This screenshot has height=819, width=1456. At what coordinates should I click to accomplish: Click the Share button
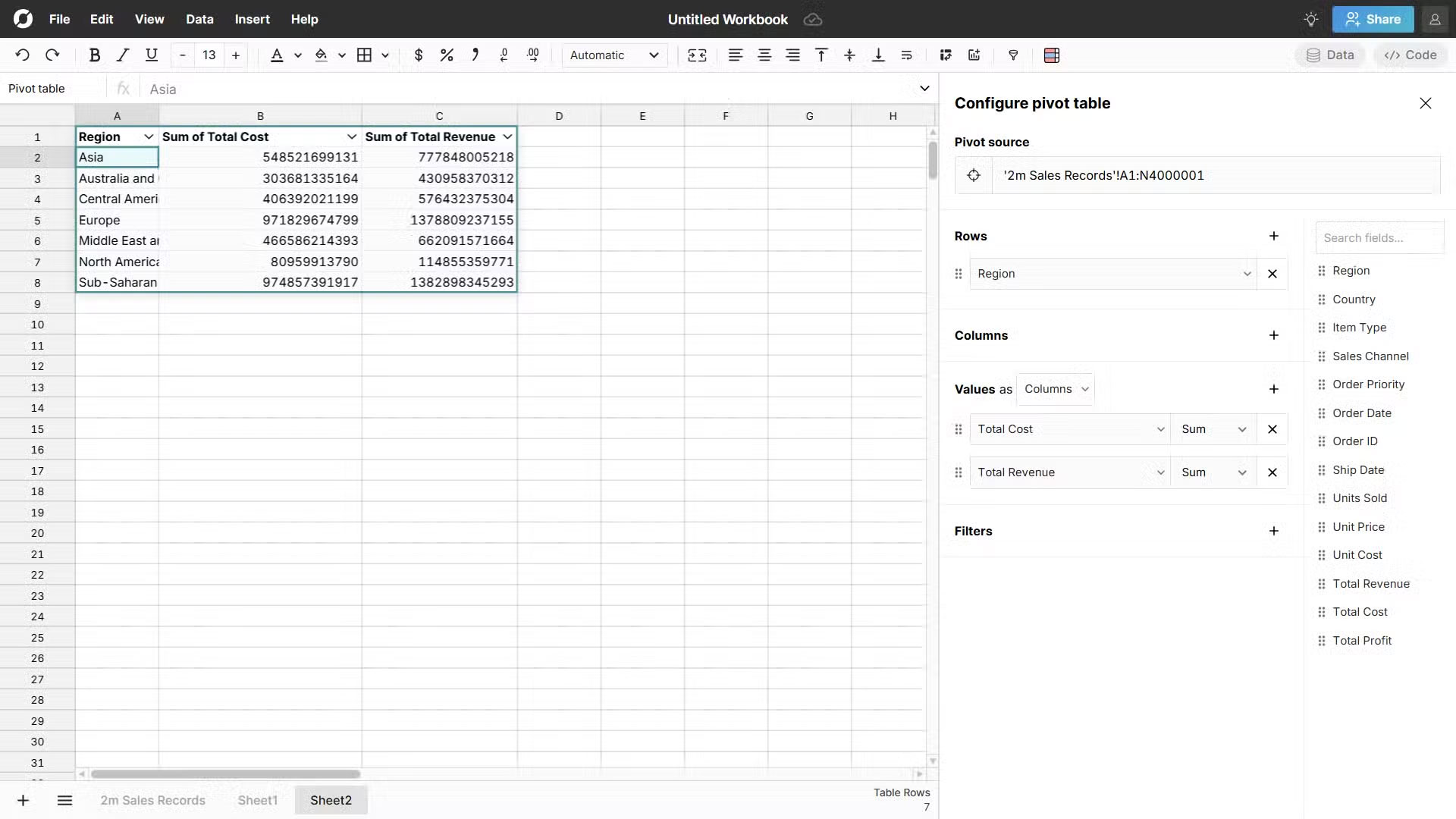coord(1373,19)
